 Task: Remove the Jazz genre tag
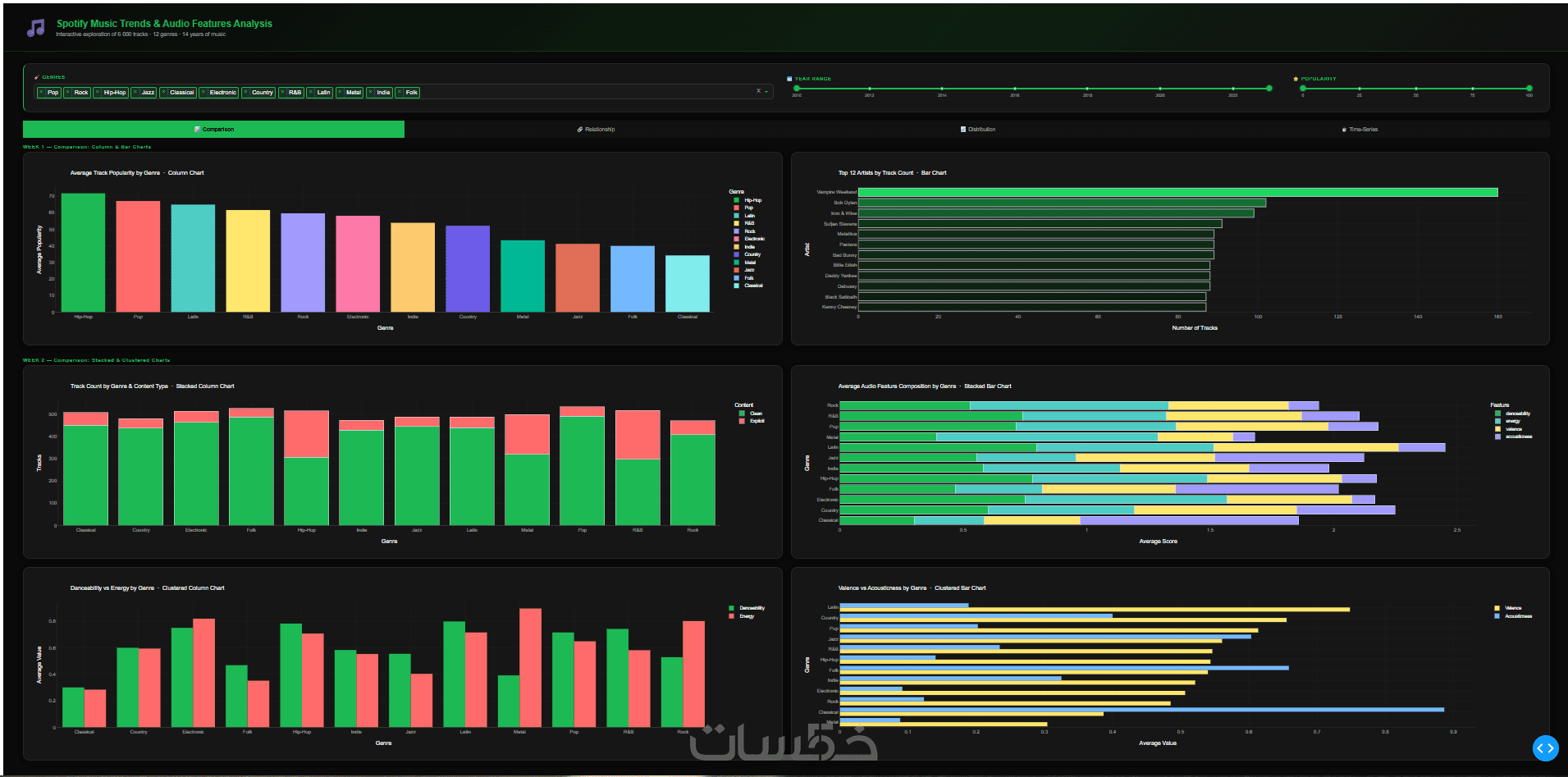(x=135, y=93)
